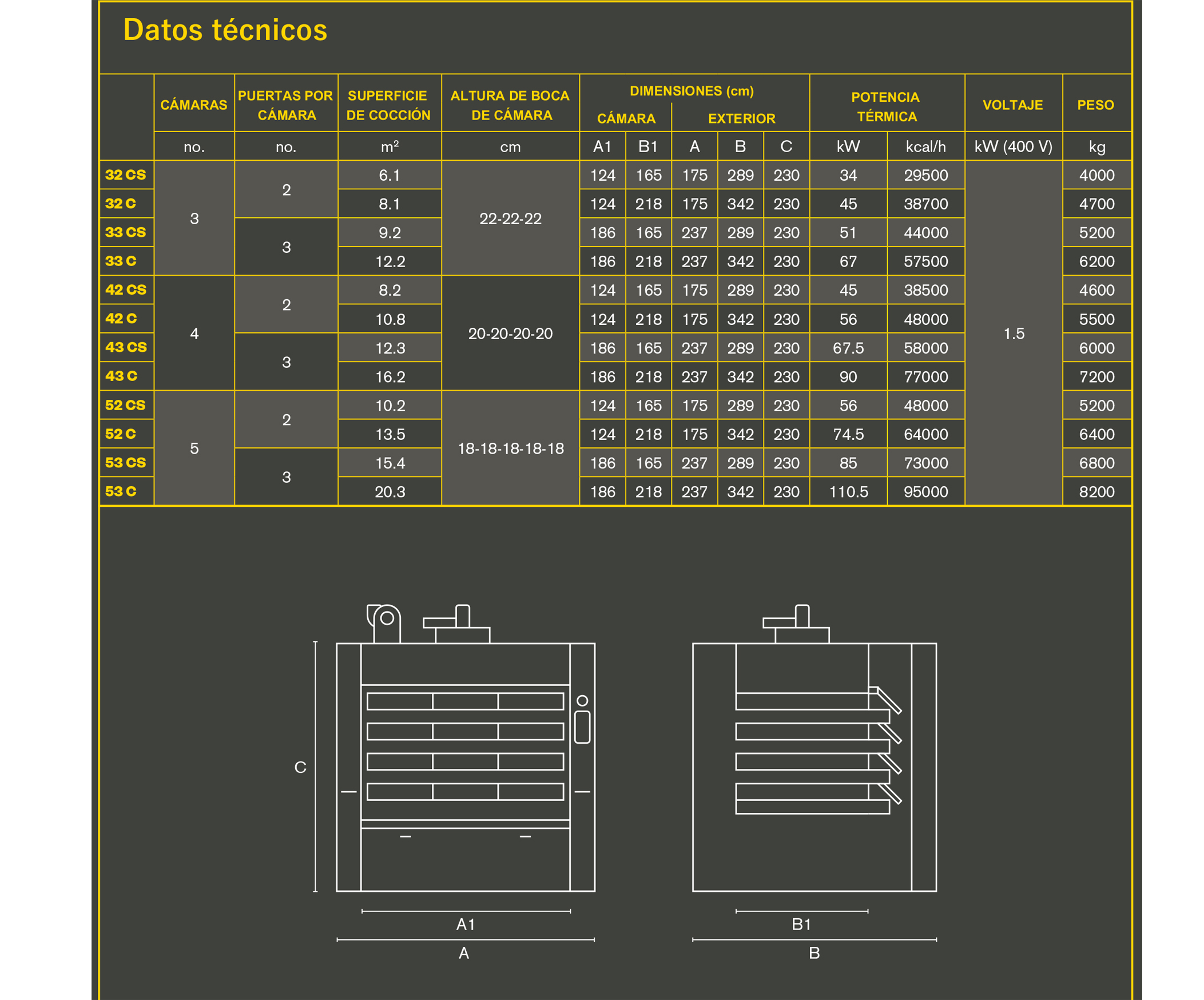This screenshot has width=1204, height=1000.
Task: Click the '20-20-20-20' chamber height cell
Action: coord(510,334)
